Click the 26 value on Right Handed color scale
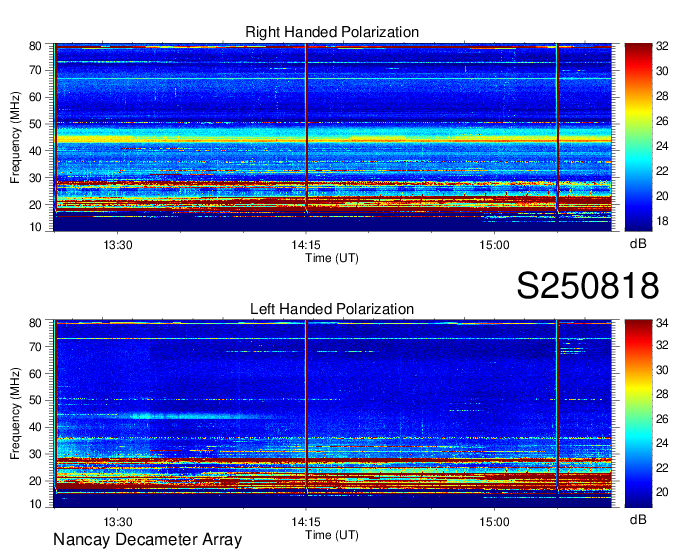This screenshot has width=680, height=552. click(x=662, y=121)
